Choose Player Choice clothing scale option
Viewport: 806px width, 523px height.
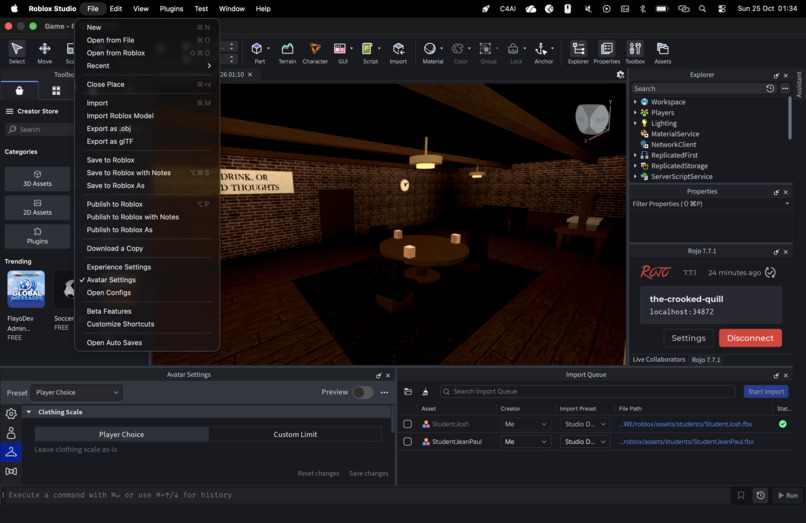click(x=121, y=435)
